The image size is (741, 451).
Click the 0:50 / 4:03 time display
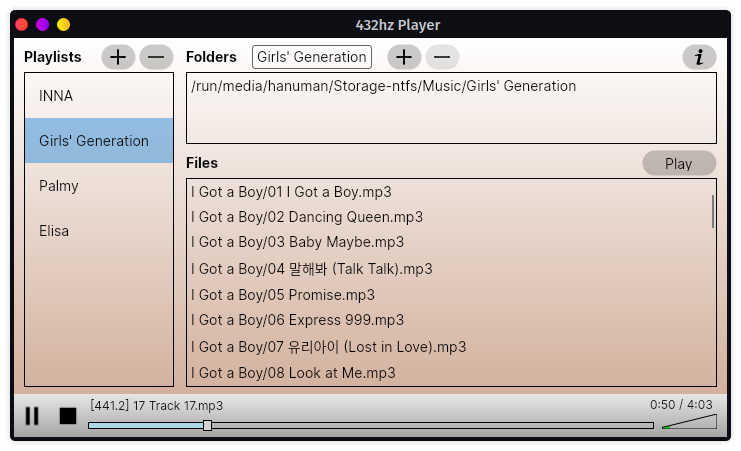[681, 405]
